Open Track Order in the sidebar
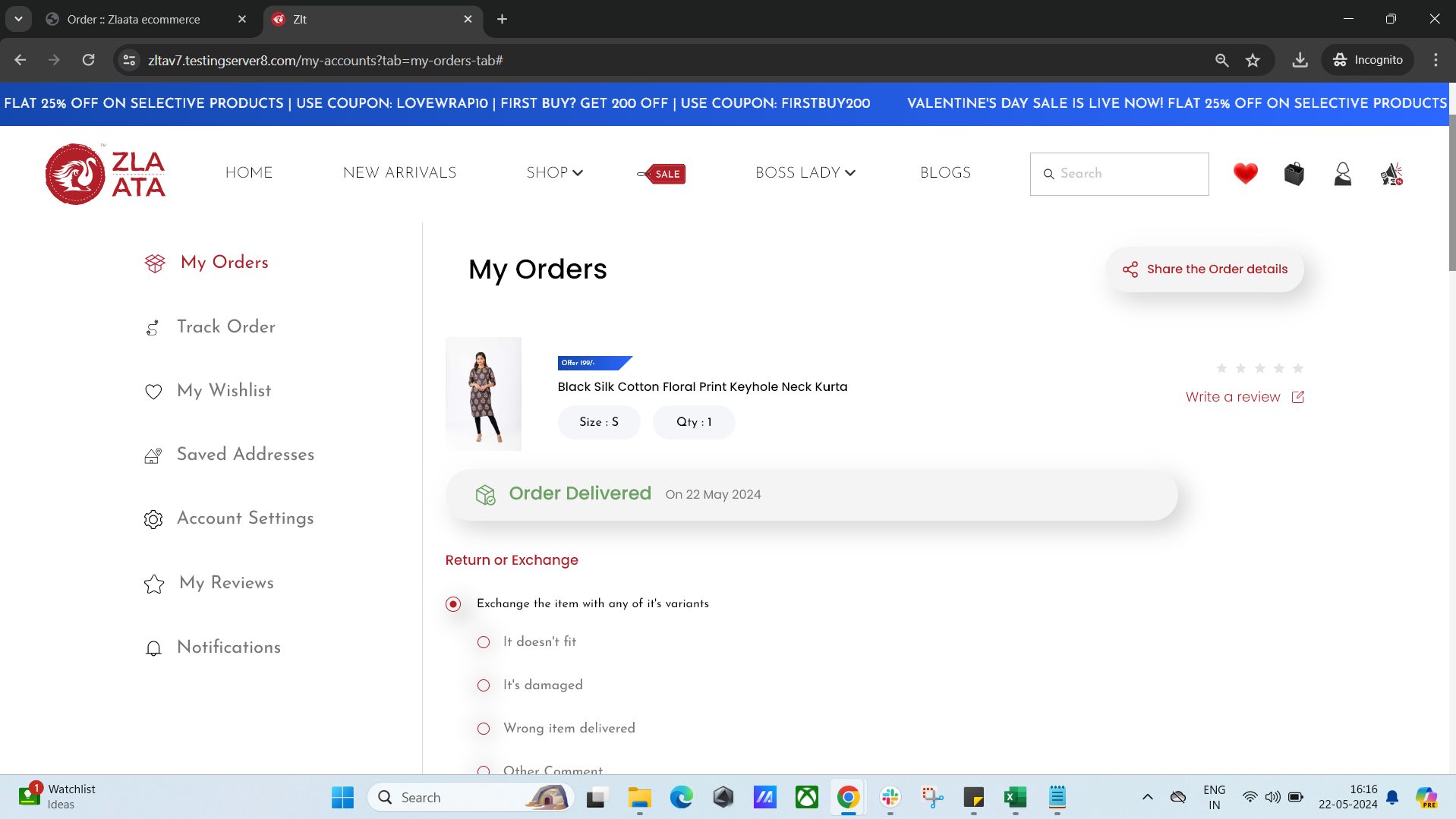This screenshot has width=1456, height=819. coord(225,327)
